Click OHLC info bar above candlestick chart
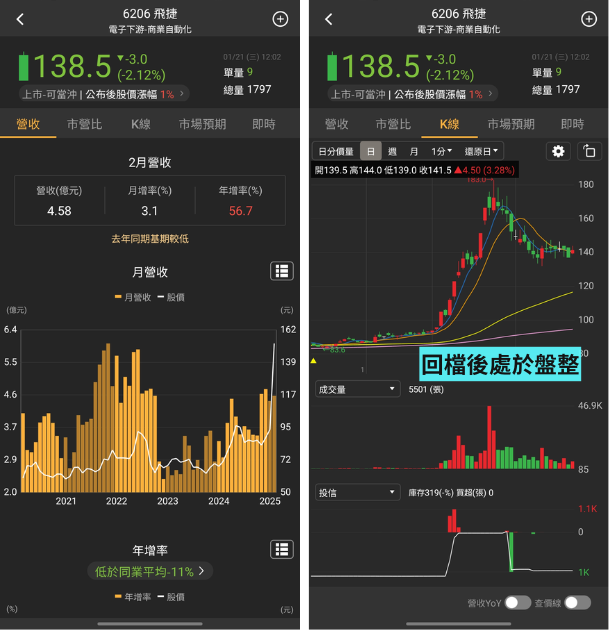The image size is (609, 630). pyautogui.click(x=415, y=170)
